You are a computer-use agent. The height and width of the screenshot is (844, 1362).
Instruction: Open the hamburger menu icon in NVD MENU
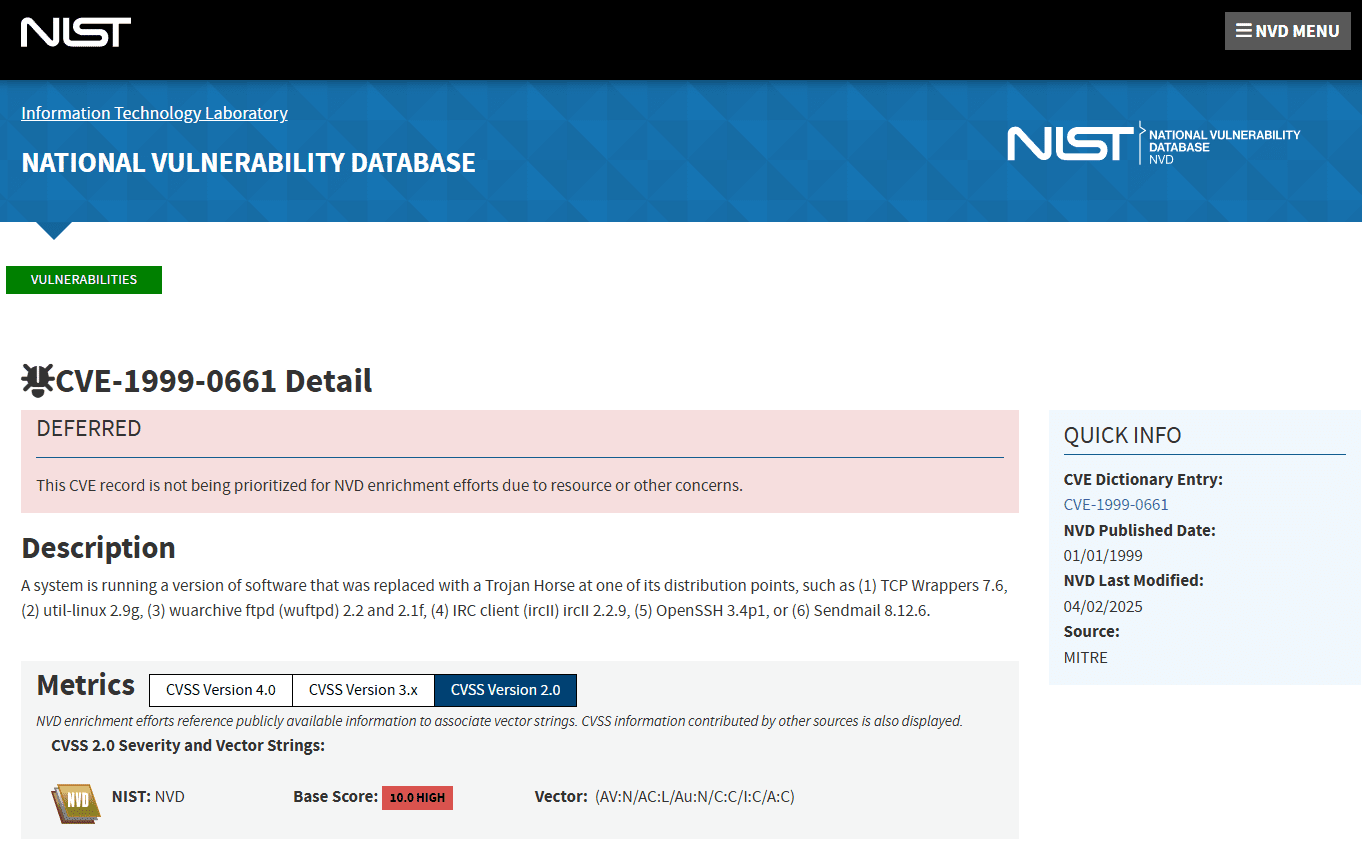[1245, 30]
